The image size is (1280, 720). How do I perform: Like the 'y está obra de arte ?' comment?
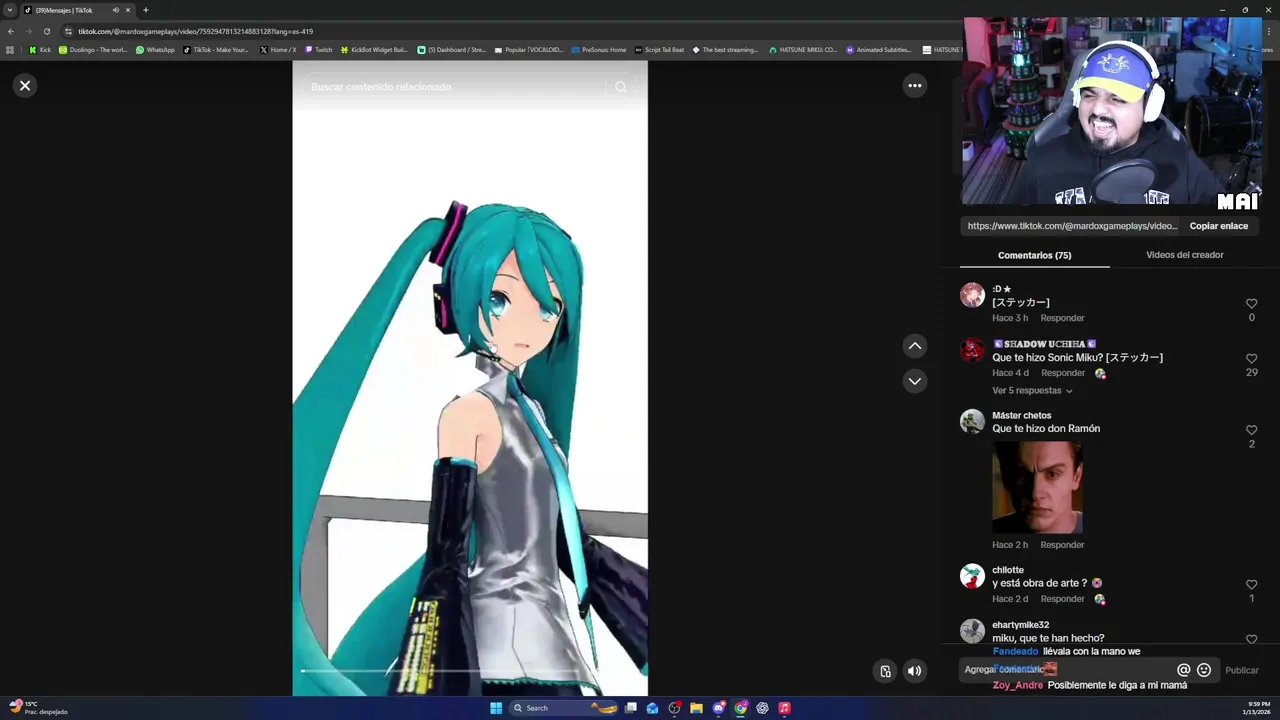click(x=1251, y=585)
